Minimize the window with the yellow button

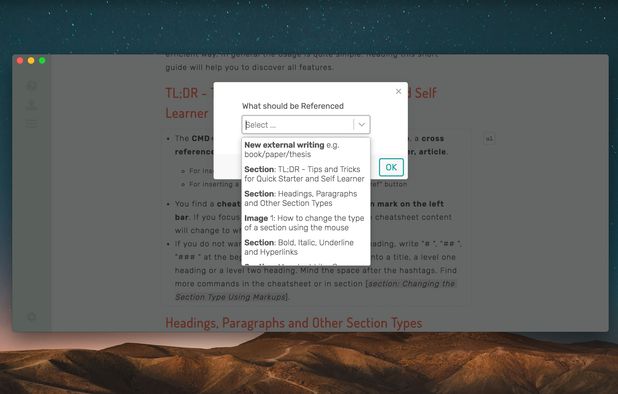[x=31, y=60]
